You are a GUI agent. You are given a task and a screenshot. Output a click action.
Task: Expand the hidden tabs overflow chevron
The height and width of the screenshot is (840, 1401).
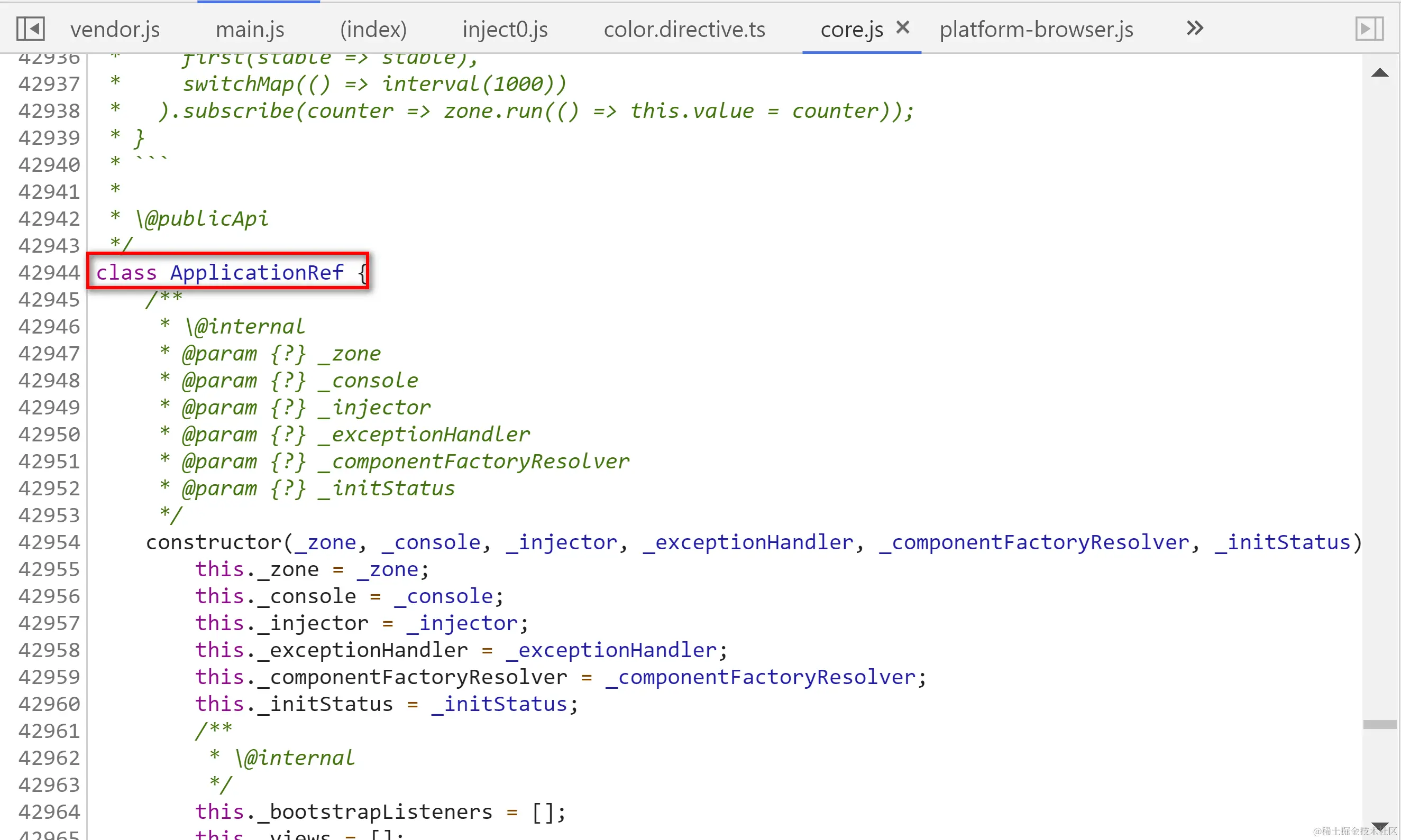[x=1194, y=29]
